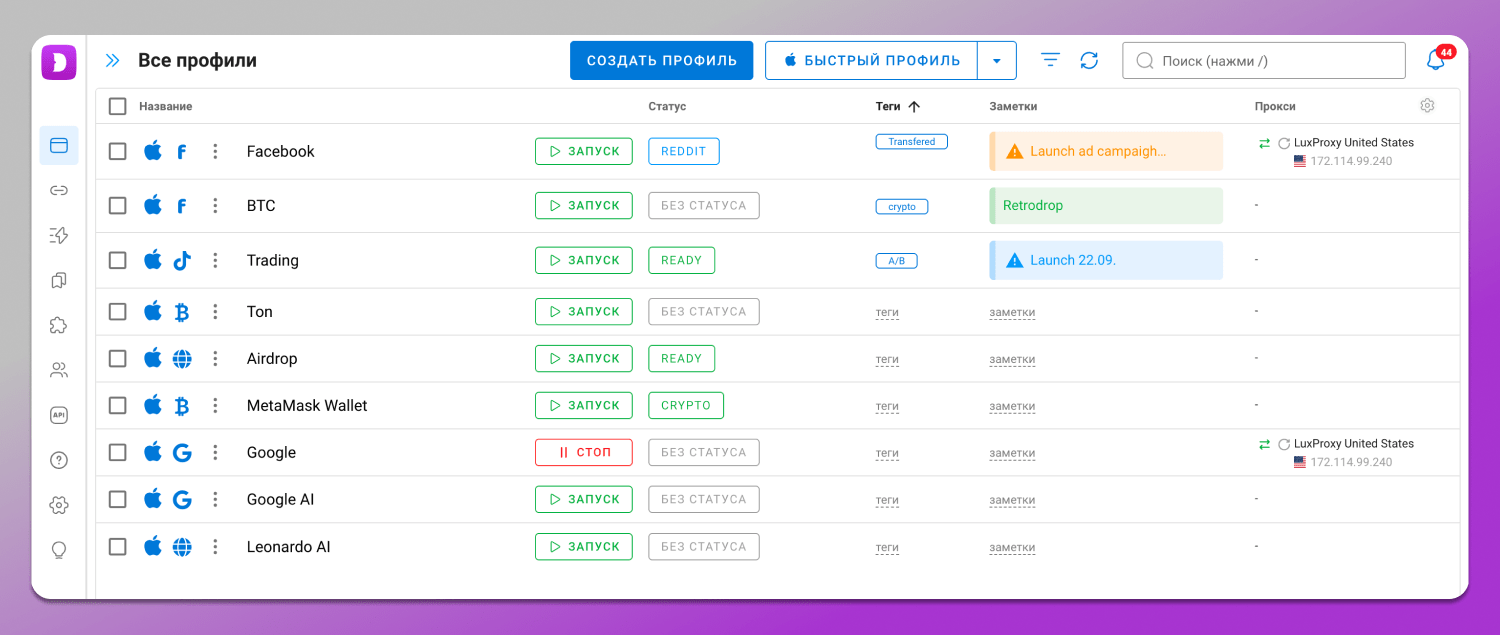Image resolution: width=1500 pixels, height=635 pixels.
Task: Click the help question mark sidebar icon
Action: pyautogui.click(x=59, y=460)
